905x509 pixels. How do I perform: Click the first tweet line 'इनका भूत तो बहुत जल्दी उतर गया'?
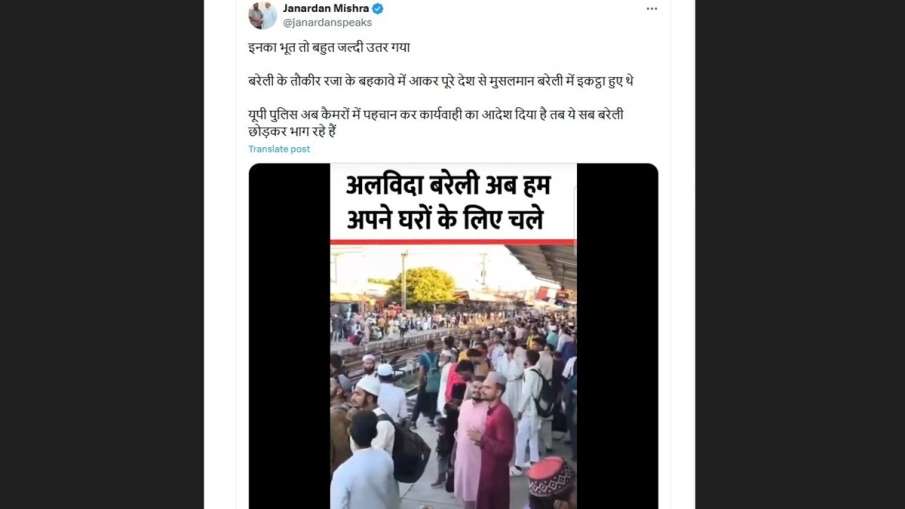point(329,47)
